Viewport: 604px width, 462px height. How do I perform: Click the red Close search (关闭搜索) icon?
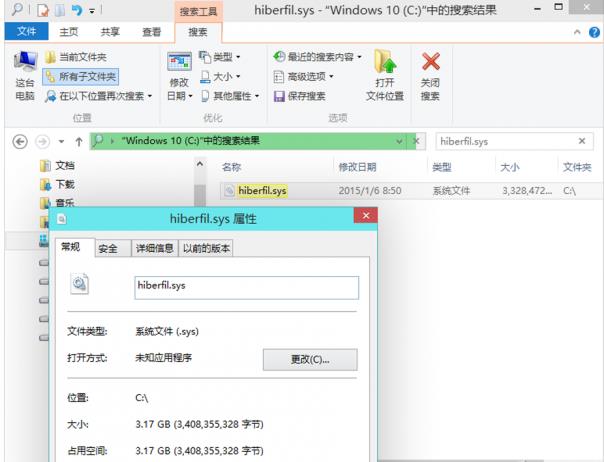coord(430,62)
